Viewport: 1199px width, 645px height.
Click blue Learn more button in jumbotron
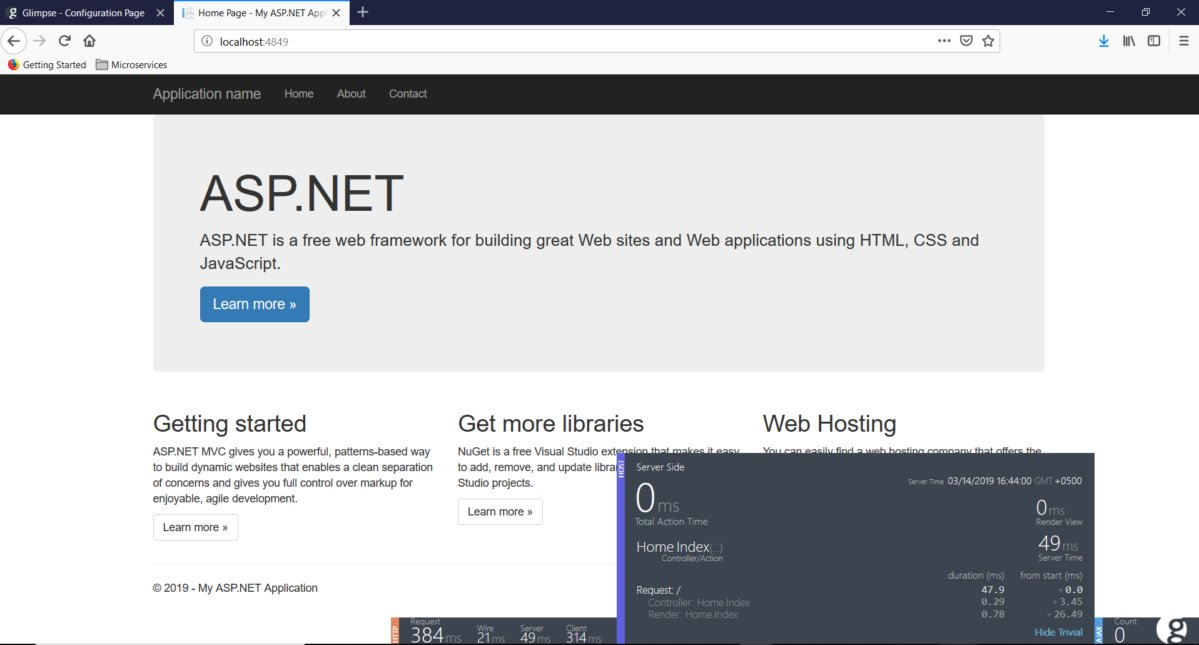(x=255, y=304)
